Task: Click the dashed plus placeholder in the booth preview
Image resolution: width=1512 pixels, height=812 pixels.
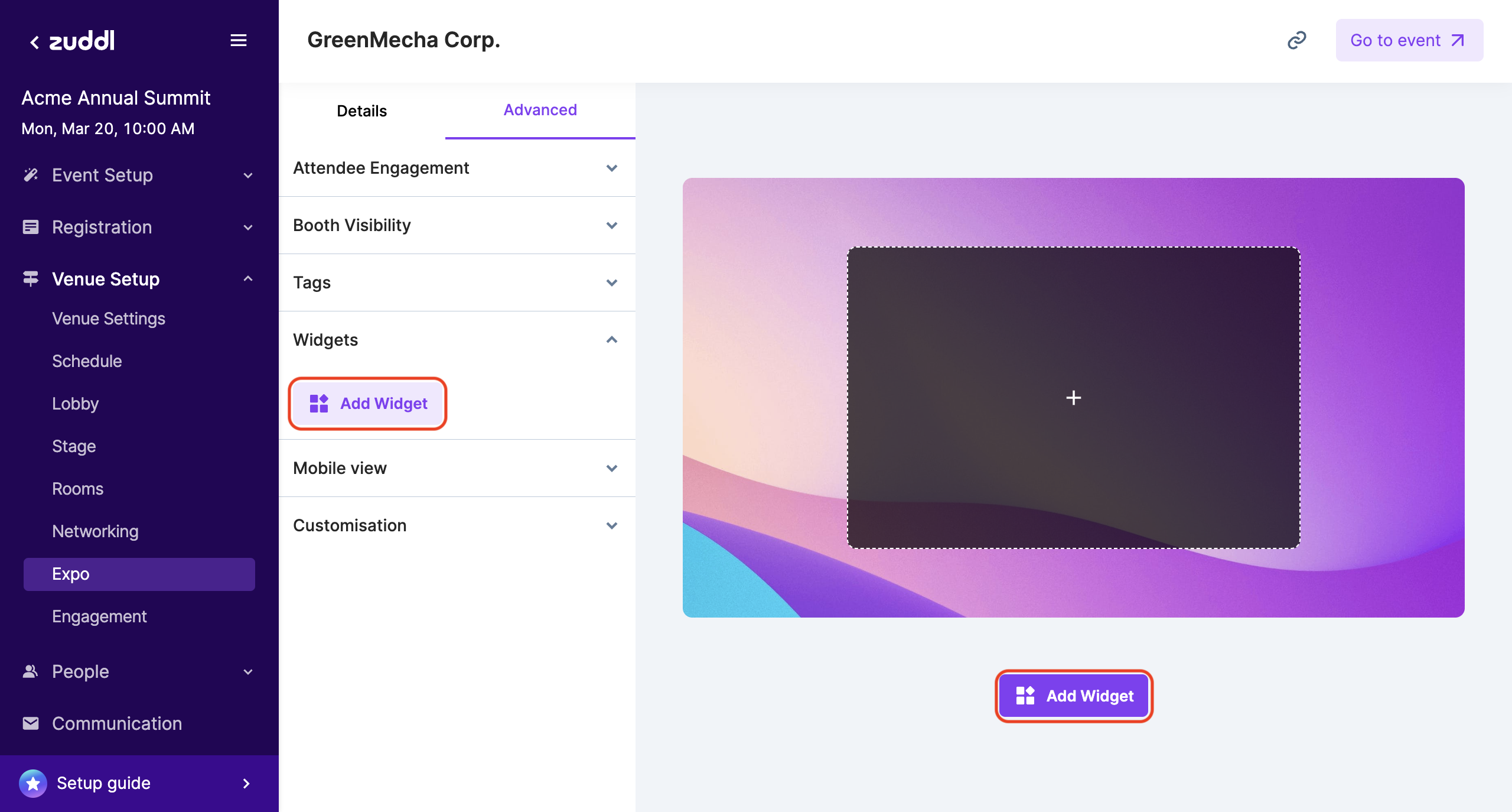Action: [x=1074, y=398]
